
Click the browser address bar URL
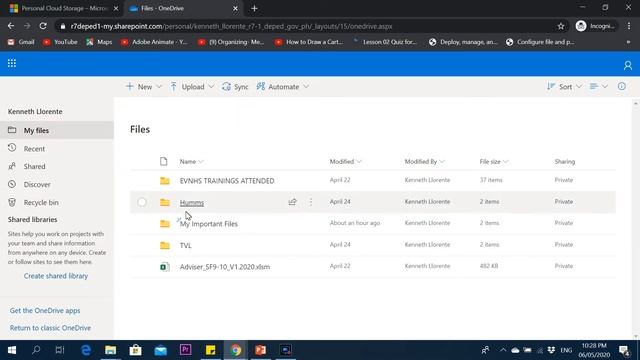click(x=231, y=26)
